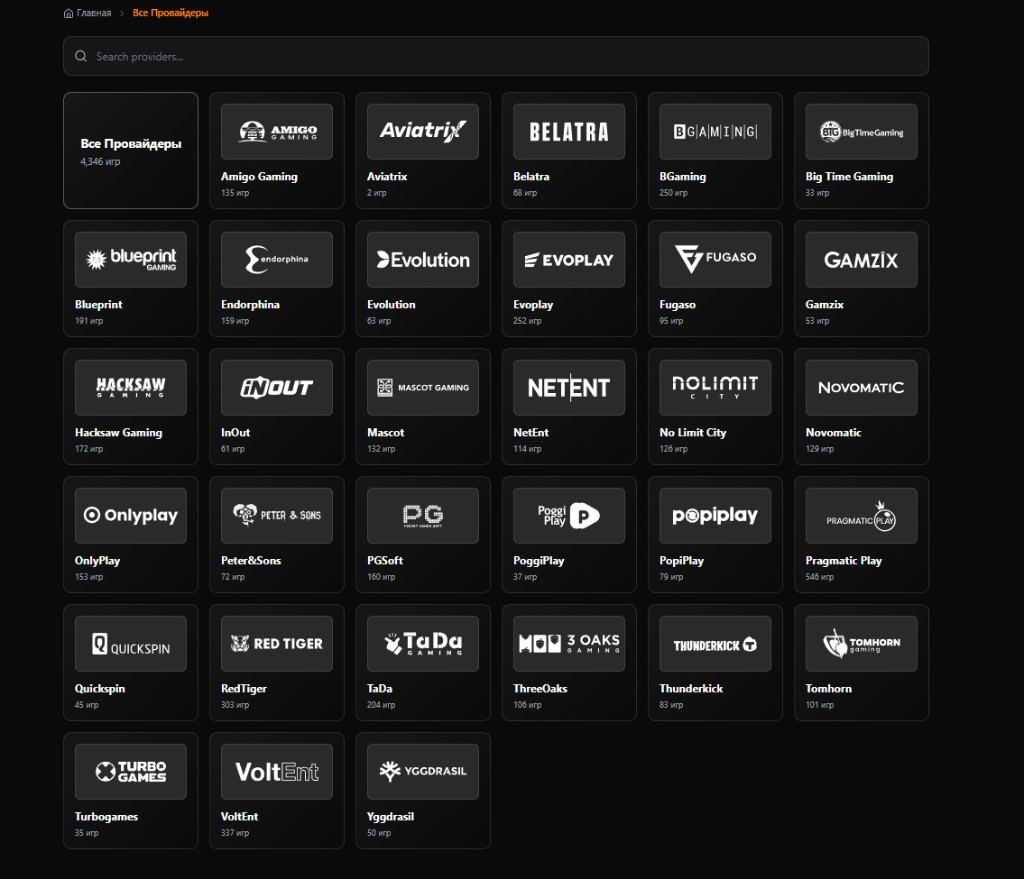Click "303 игр" under RedTiger

(235, 705)
